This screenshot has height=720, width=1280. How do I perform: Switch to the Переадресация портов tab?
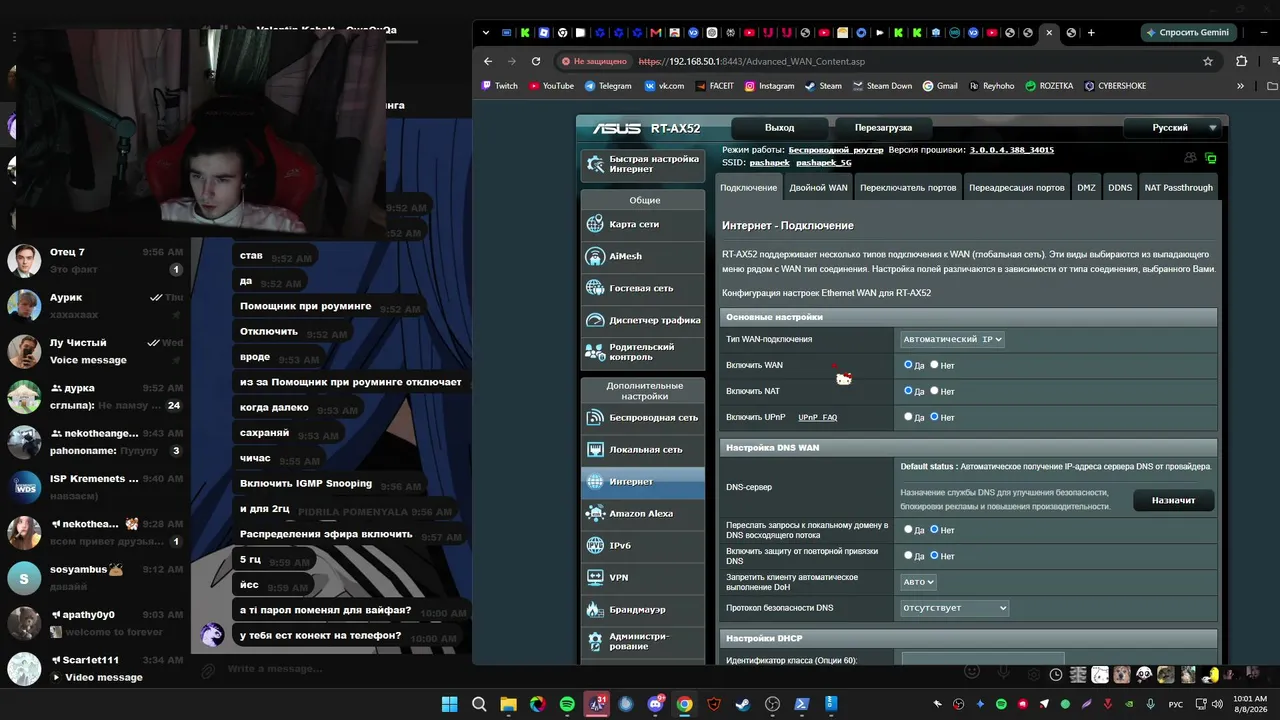coord(1017,187)
